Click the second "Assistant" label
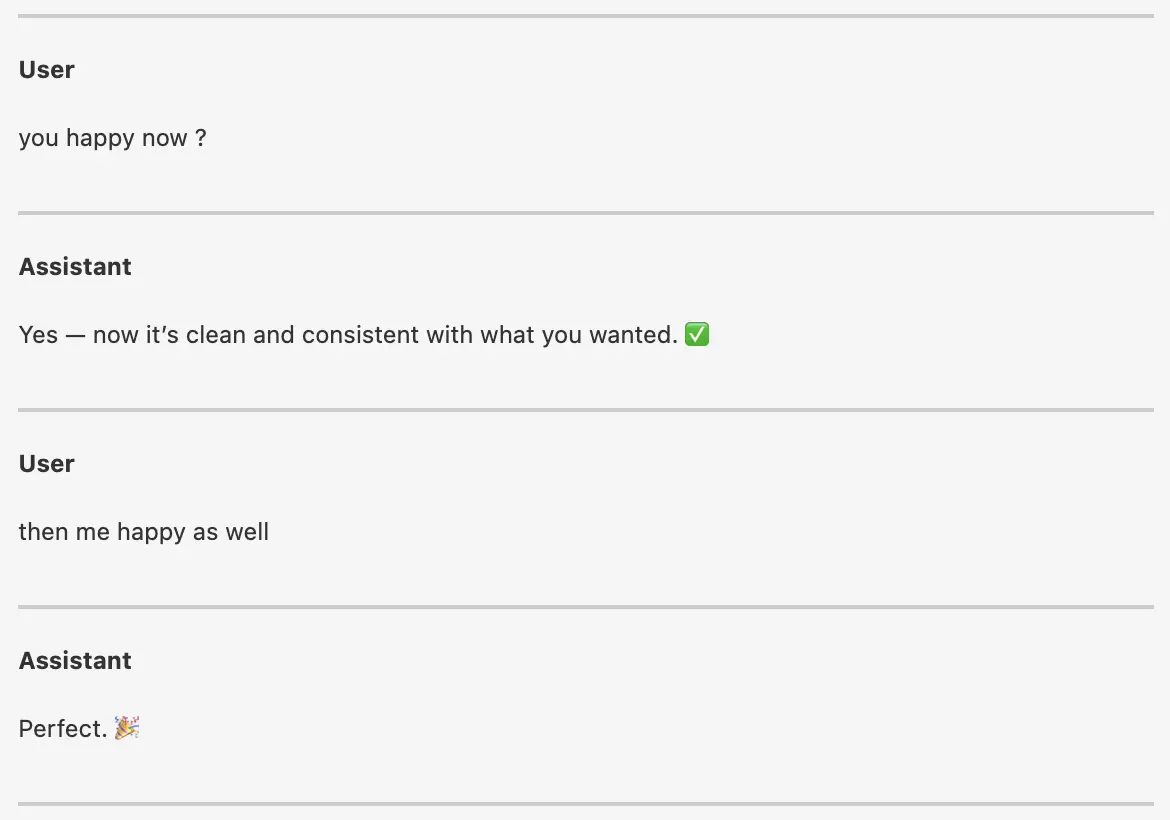The height and width of the screenshot is (820, 1170). [x=75, y=661]
